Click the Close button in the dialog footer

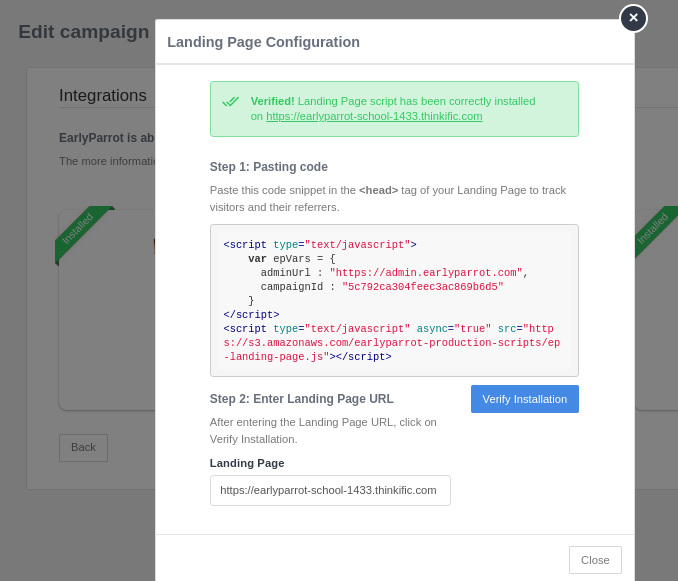point(595,560)
